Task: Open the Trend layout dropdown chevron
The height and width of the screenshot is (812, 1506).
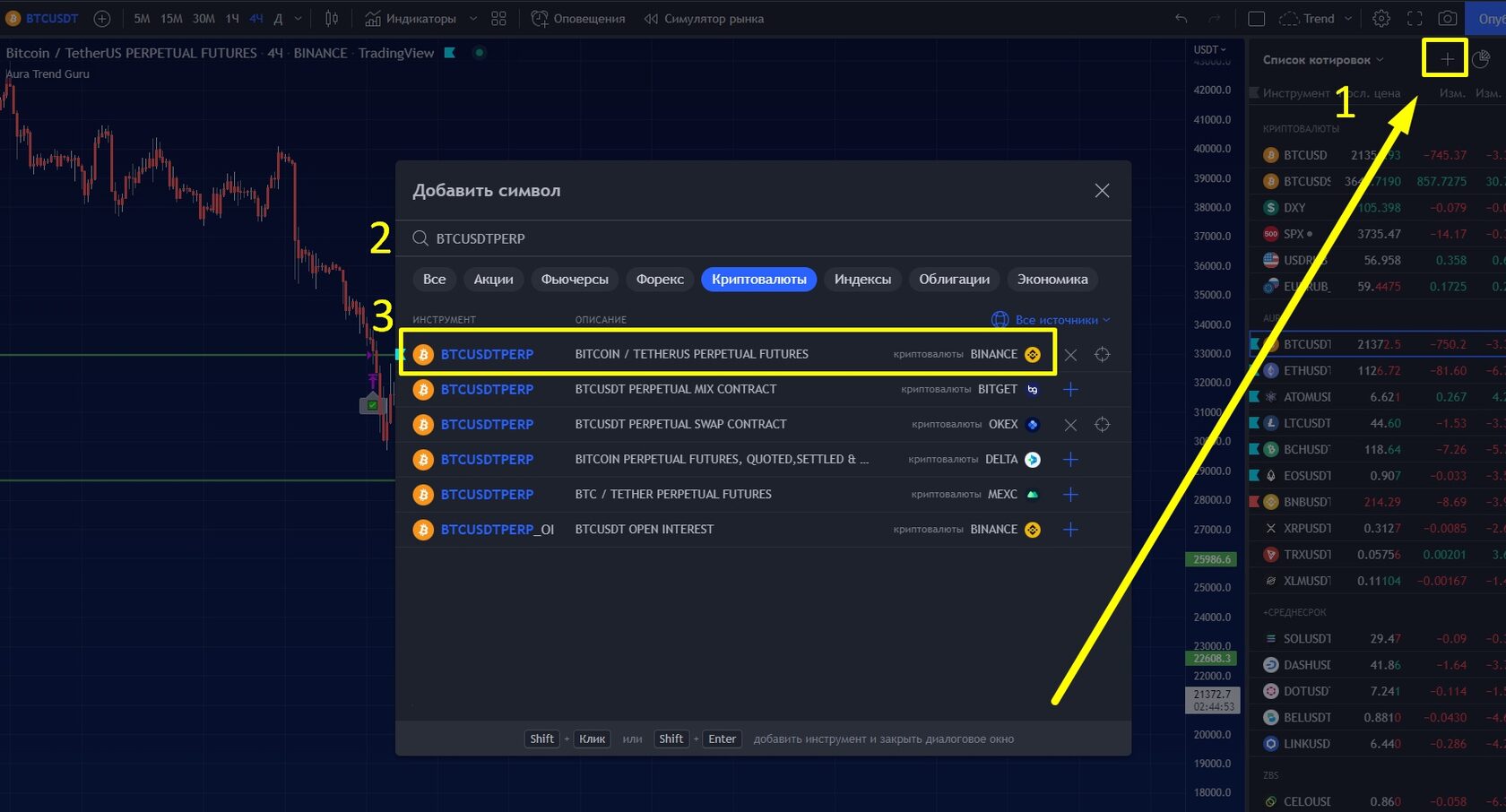Action: tap(1347, 19)
